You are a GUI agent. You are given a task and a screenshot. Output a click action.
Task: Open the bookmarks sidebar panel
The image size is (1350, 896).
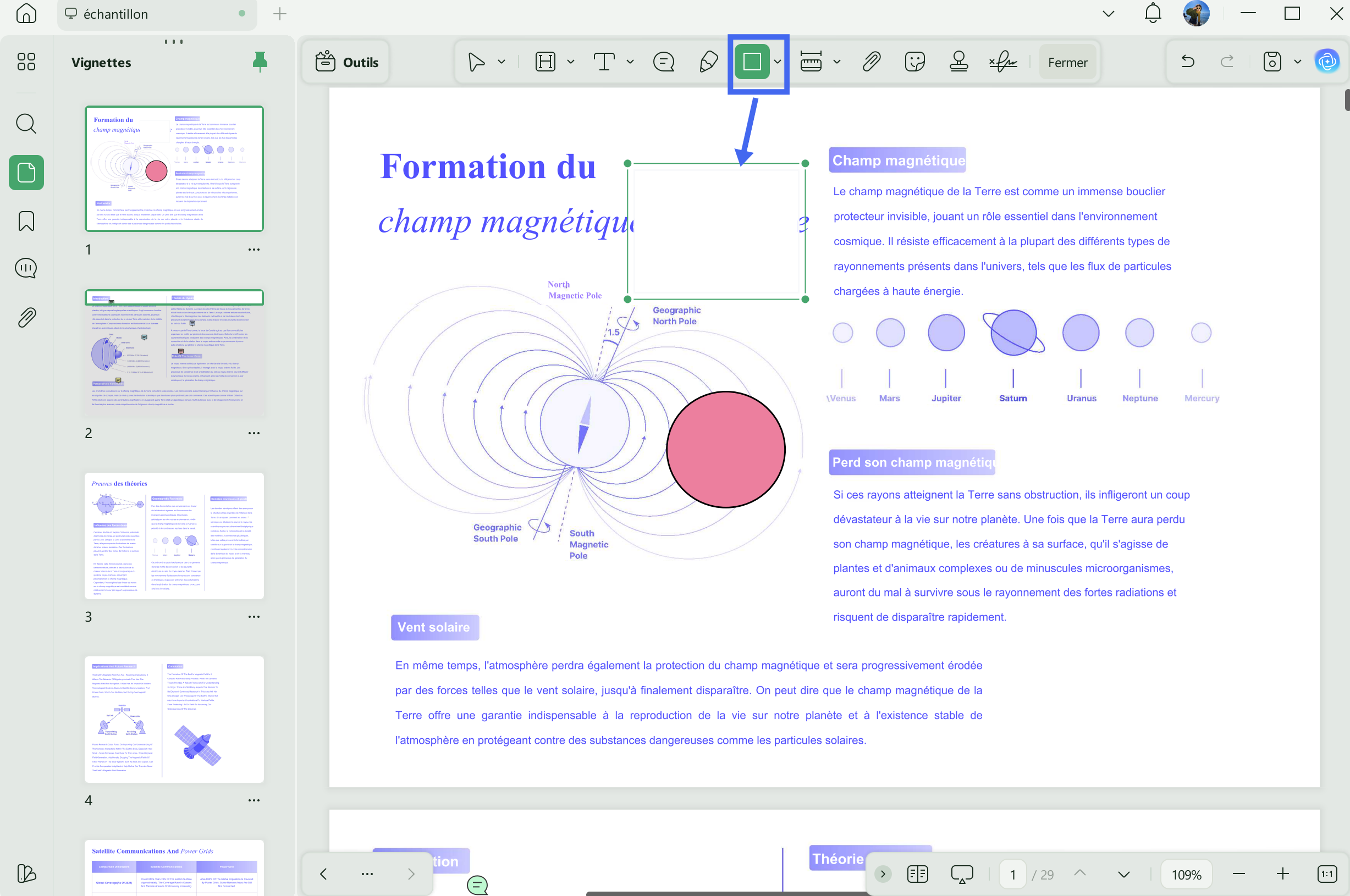26,221
